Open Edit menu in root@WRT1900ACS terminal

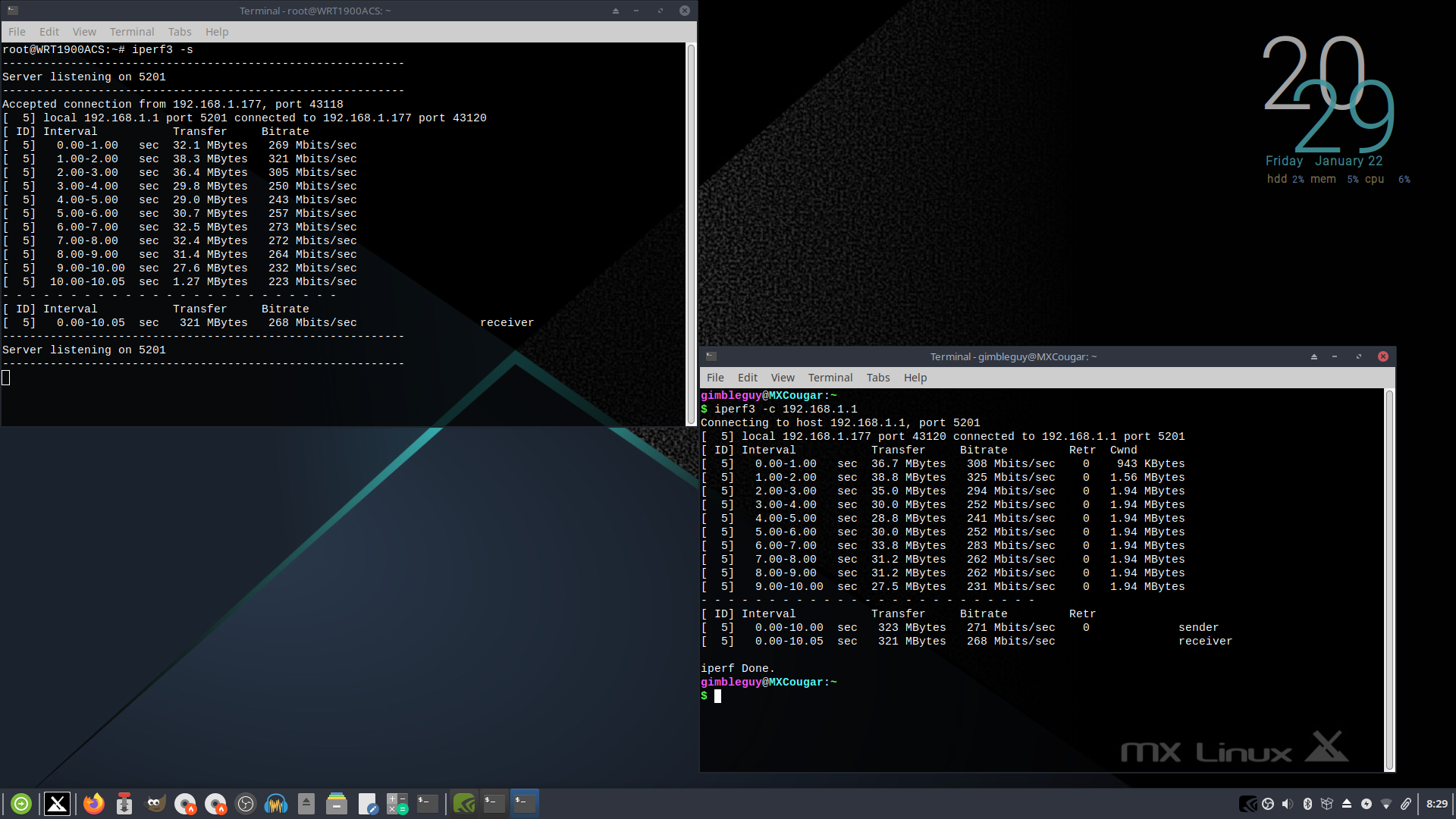click(x=49, y=32)
